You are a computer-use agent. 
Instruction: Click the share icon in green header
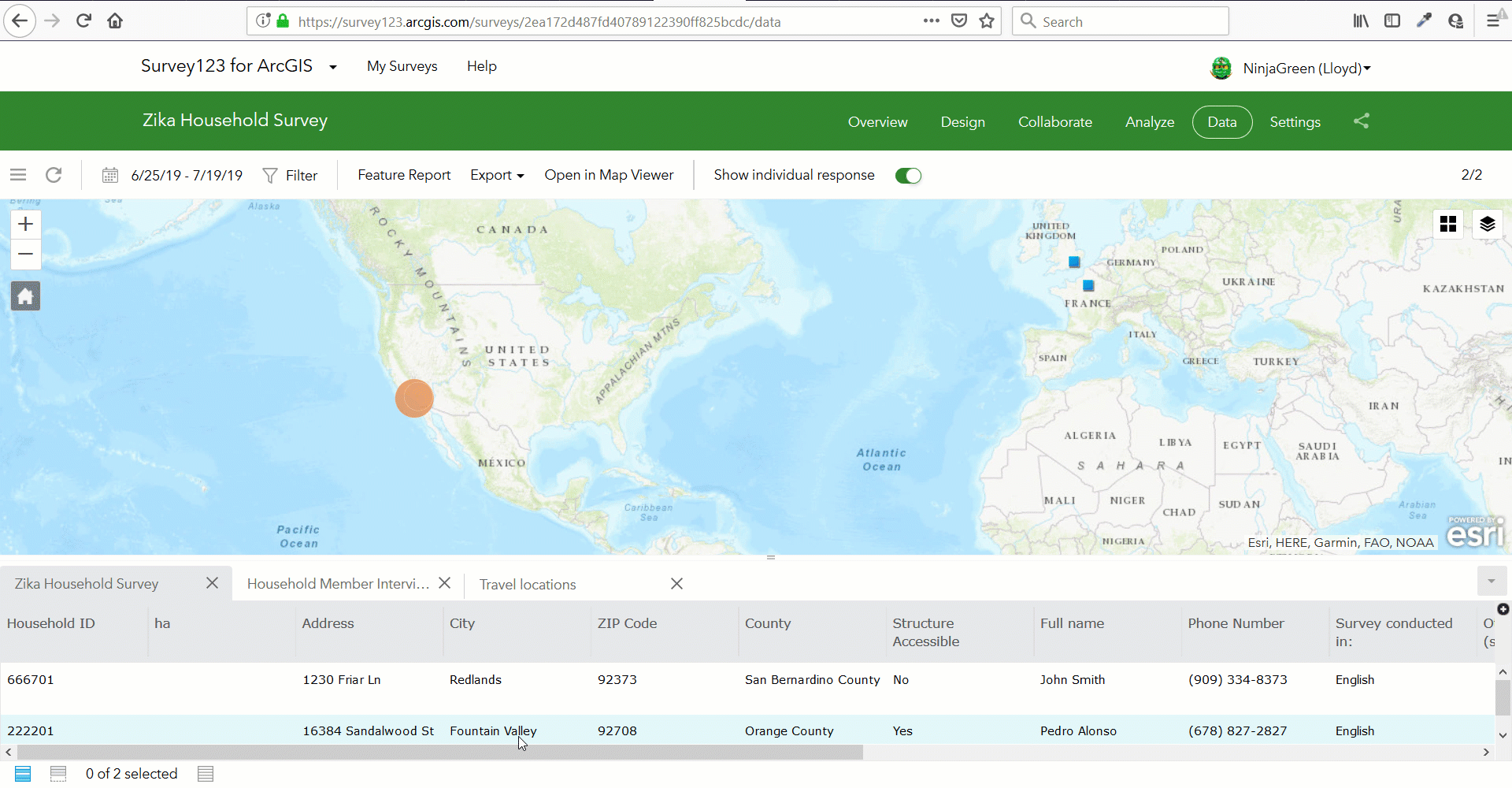[x=1361, y=121]
